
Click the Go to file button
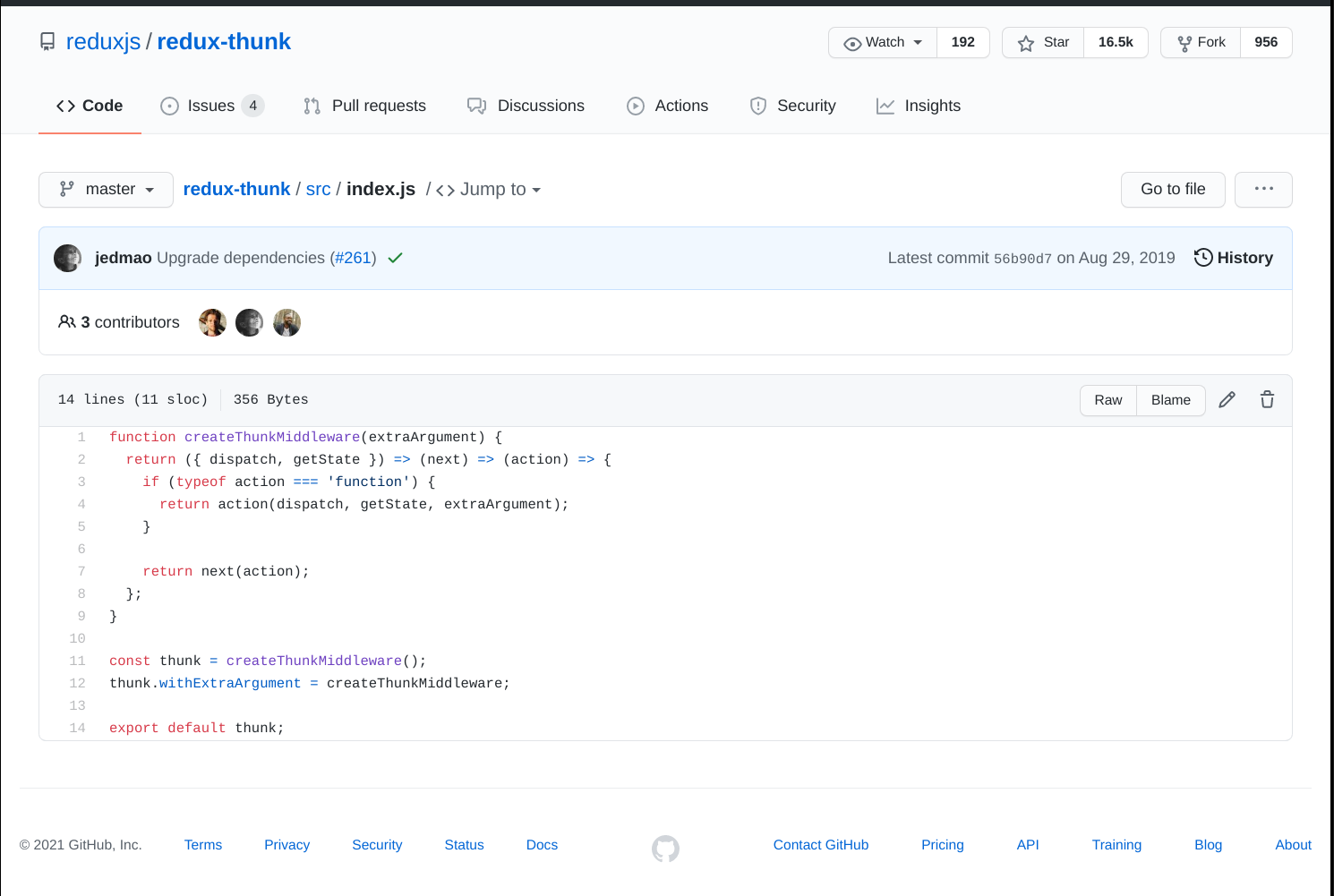(1173, 189)
